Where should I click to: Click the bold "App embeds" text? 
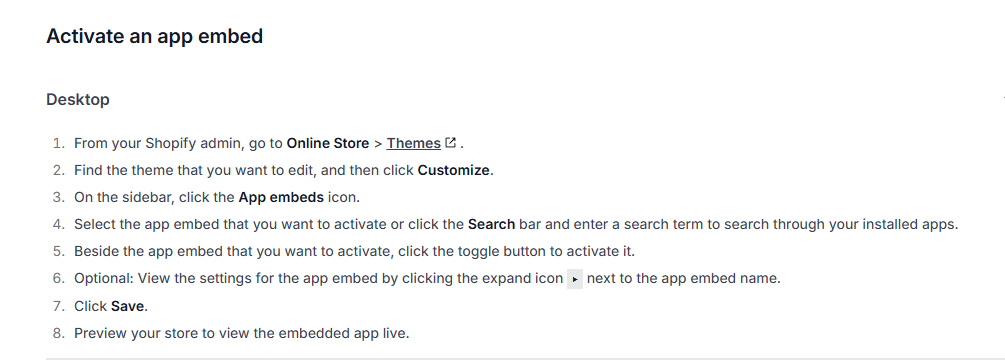click(281, 198)
